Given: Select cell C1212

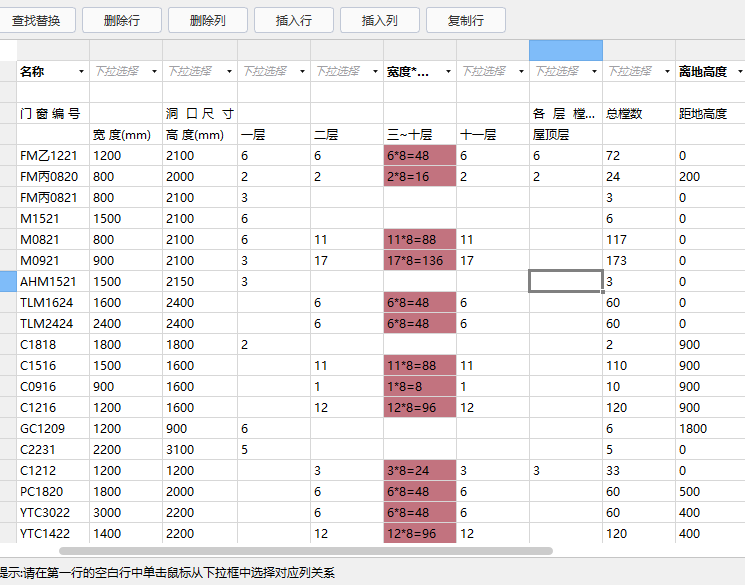Looking at the screenshot, I should [53, 470].
